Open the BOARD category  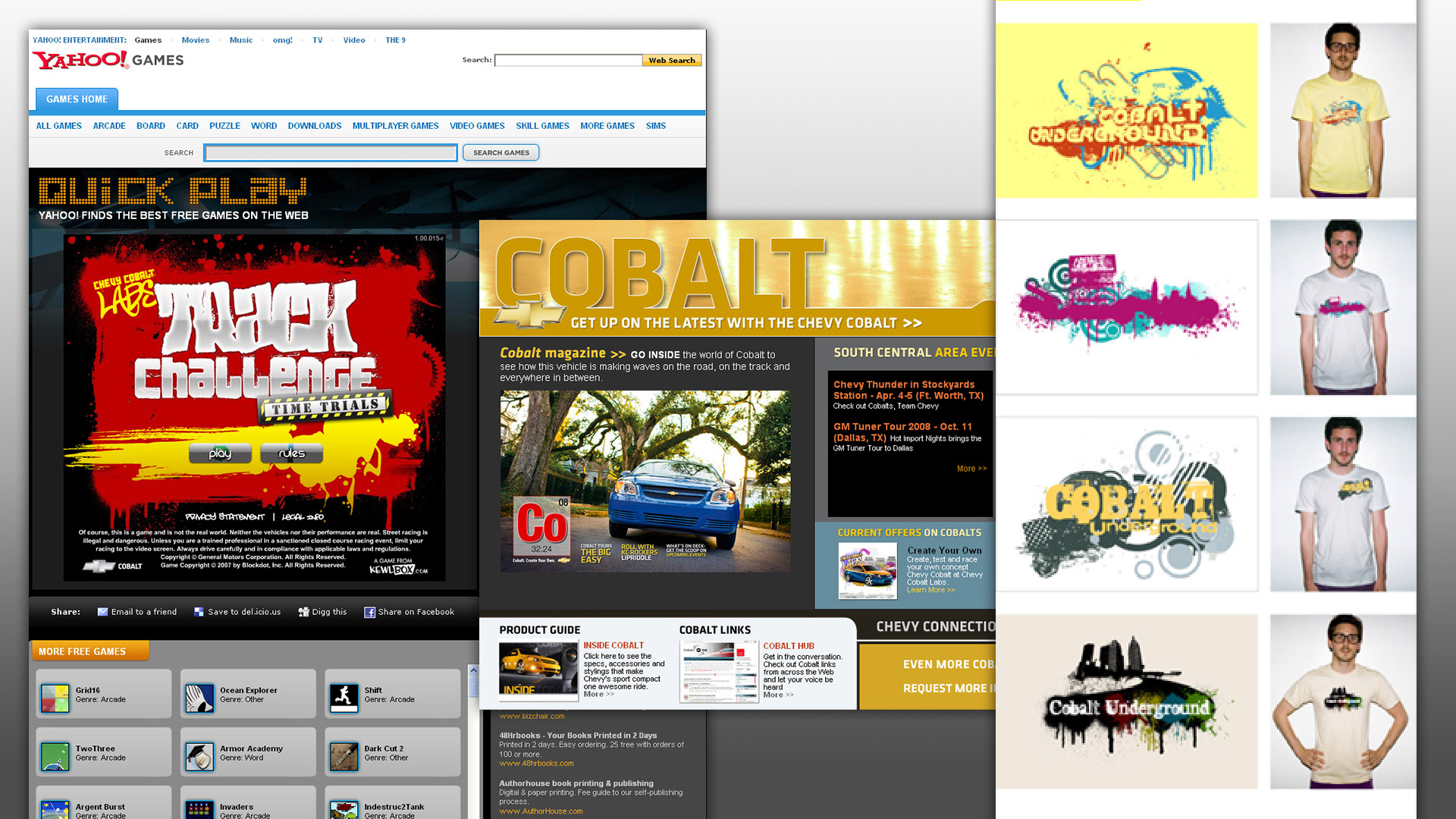click(x=151, y=126)
